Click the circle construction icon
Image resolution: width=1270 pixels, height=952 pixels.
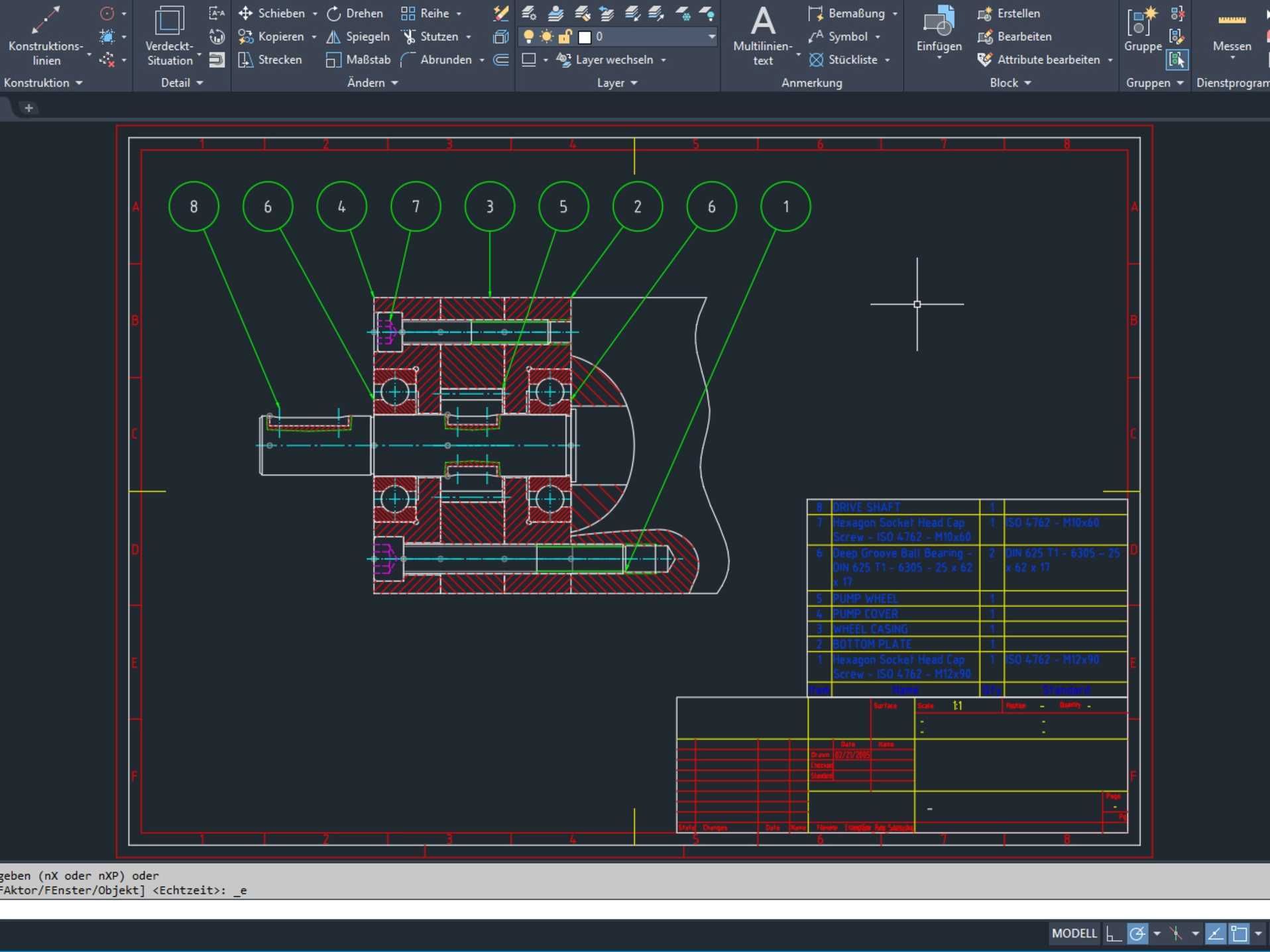click(x=107, y=13)
